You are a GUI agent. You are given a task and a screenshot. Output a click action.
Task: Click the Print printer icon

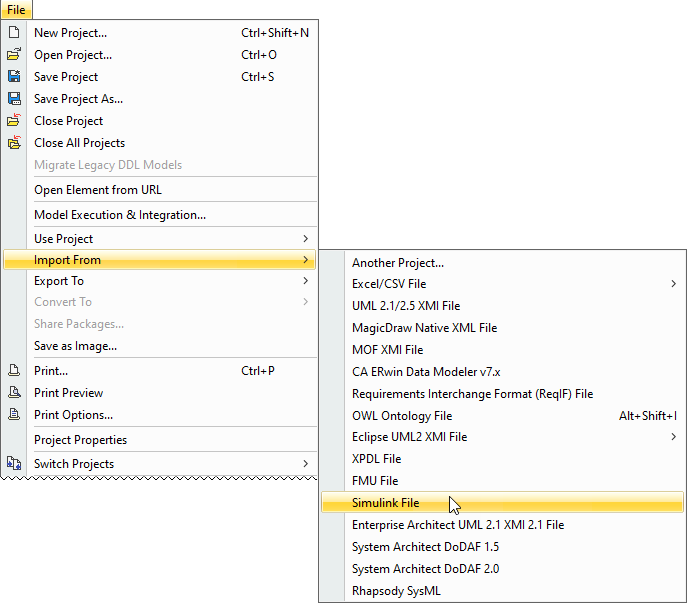pyautogui.click(x=14, y=371)
